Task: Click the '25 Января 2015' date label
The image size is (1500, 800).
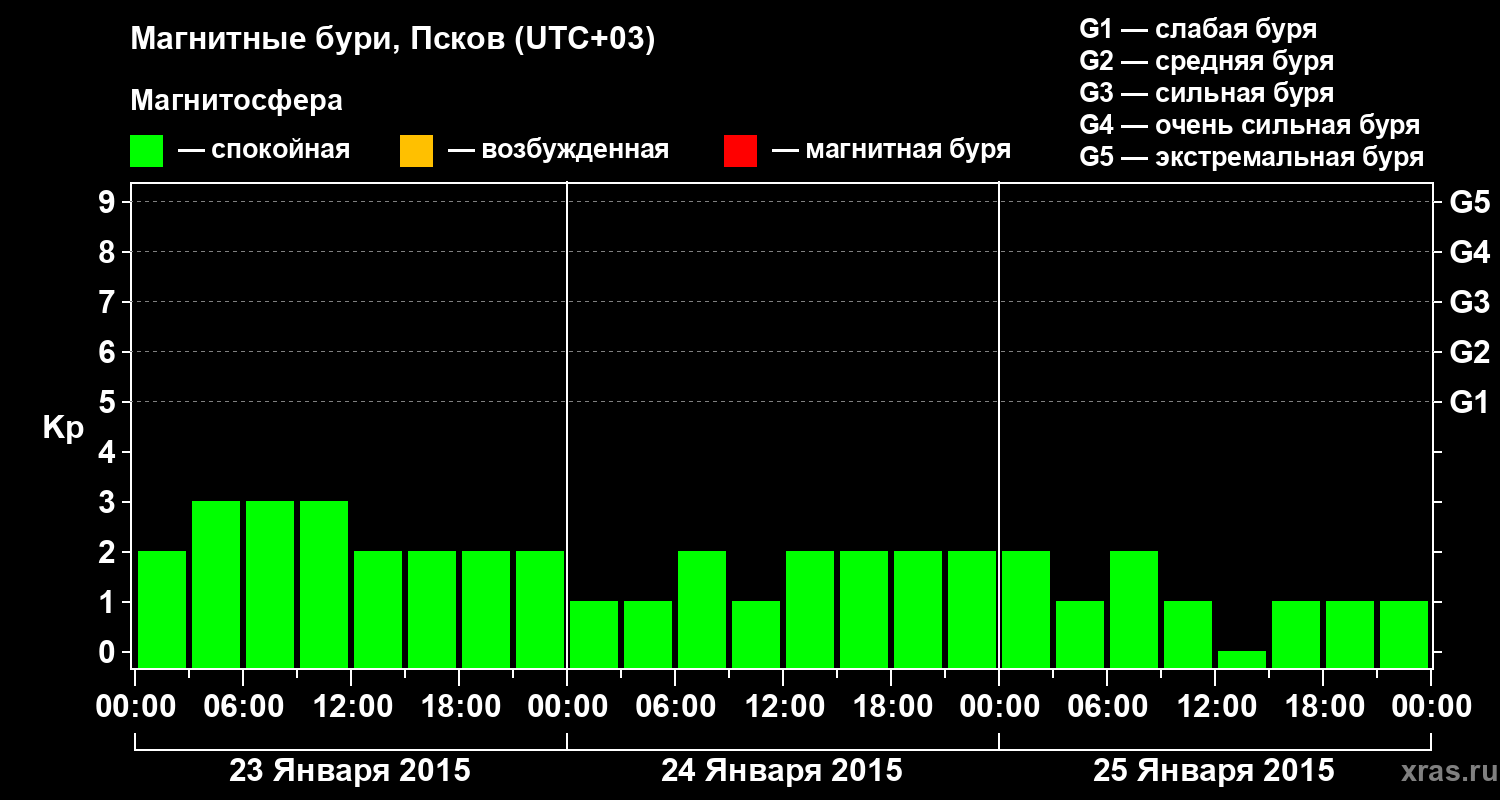Action: 1214,771
